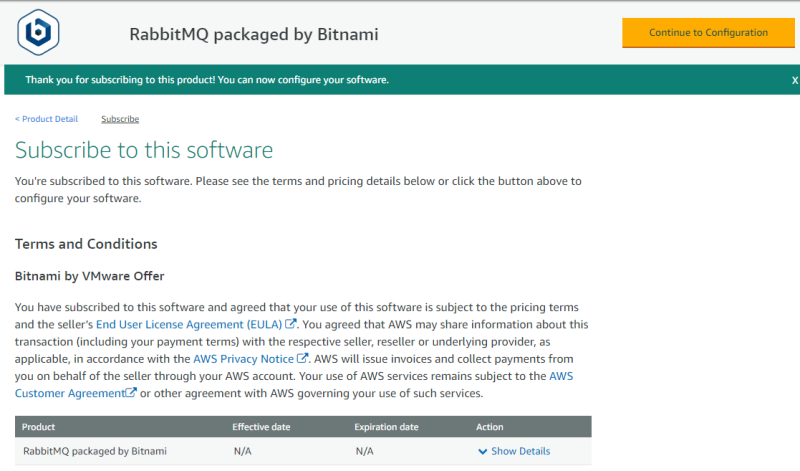The height and width of the screenshot is (471, 800).
Task: Click the Bitnami hexagon logo
Action: pyautogui.click(x=39, y=33)
